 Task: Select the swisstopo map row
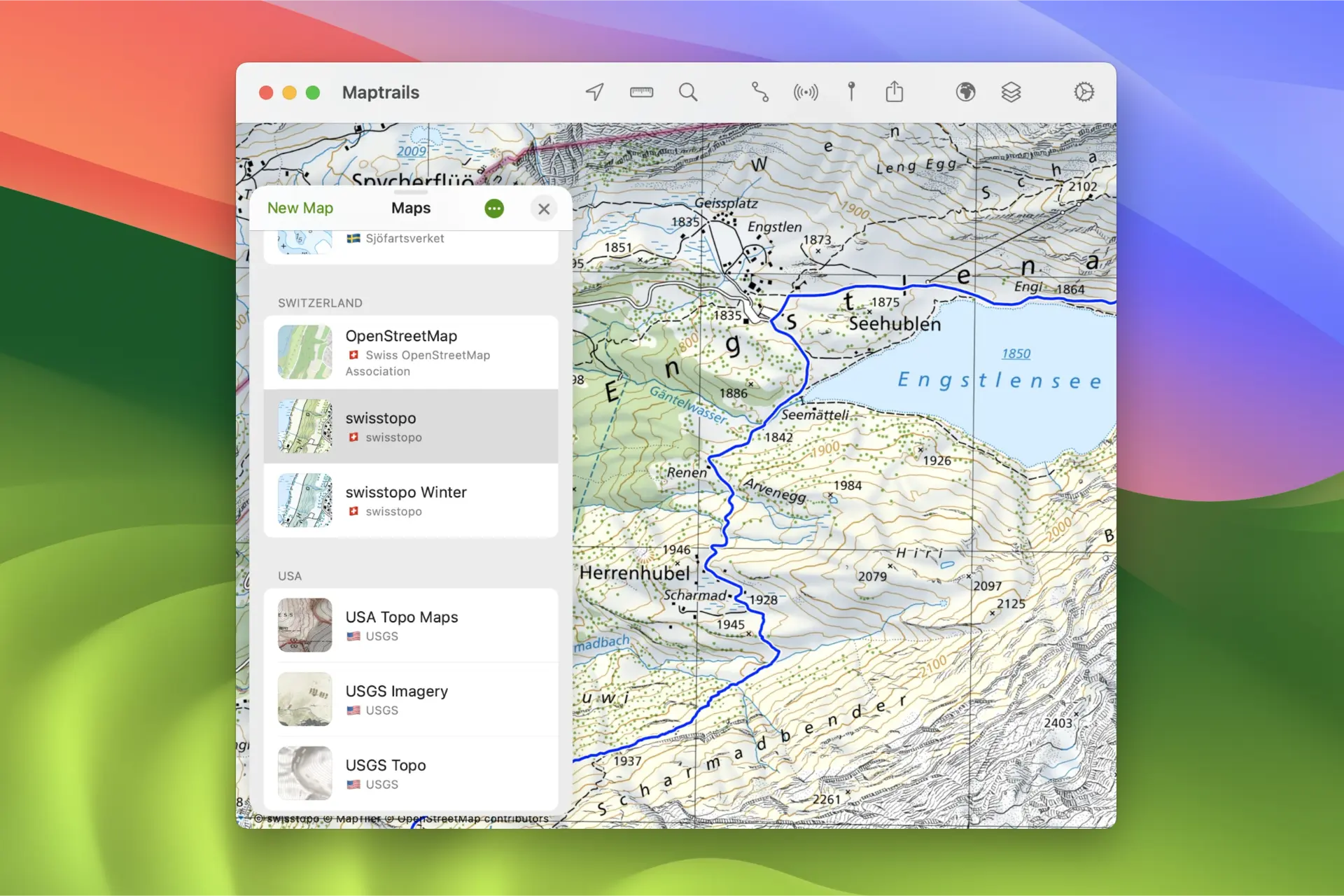click(x=411, y=426)
